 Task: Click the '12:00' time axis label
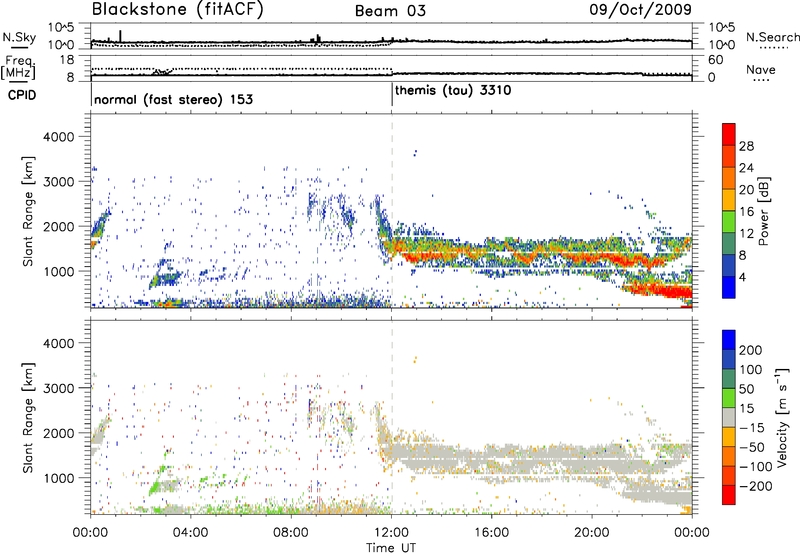point(391,532)
